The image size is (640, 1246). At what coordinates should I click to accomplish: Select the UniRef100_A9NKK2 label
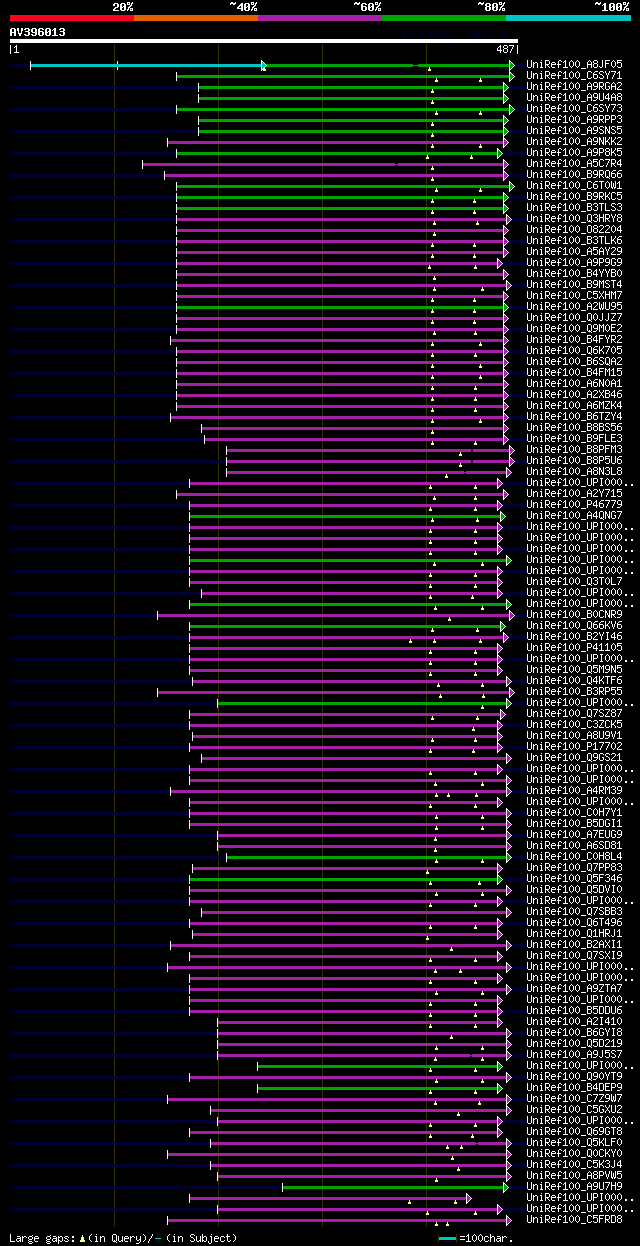(575, 142)
